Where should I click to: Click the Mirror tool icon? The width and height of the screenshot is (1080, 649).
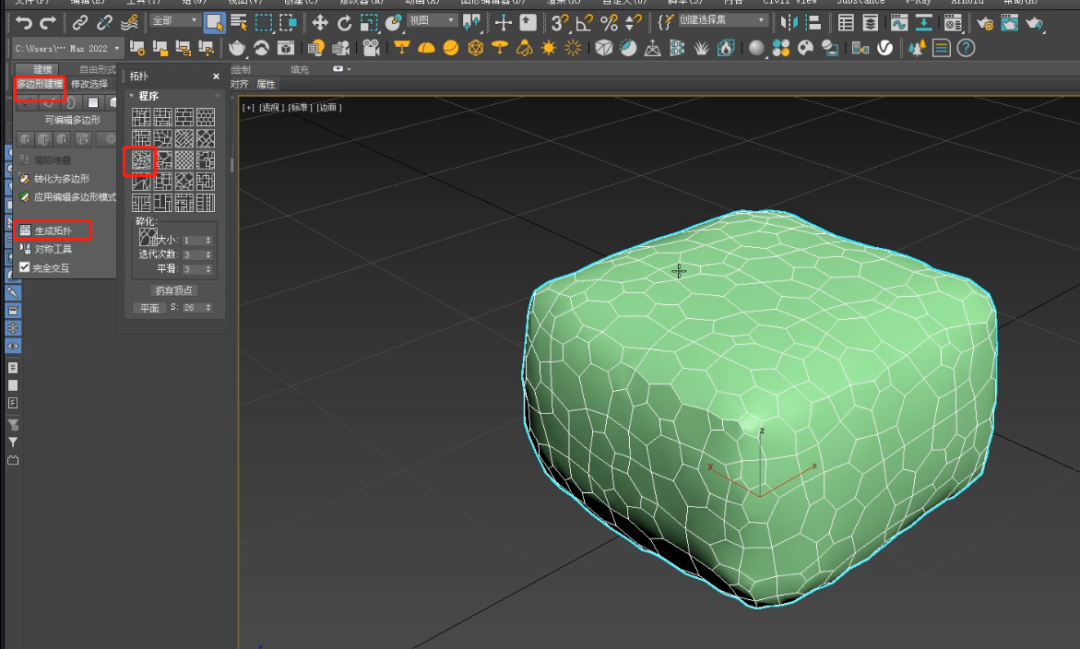(790, 22)
